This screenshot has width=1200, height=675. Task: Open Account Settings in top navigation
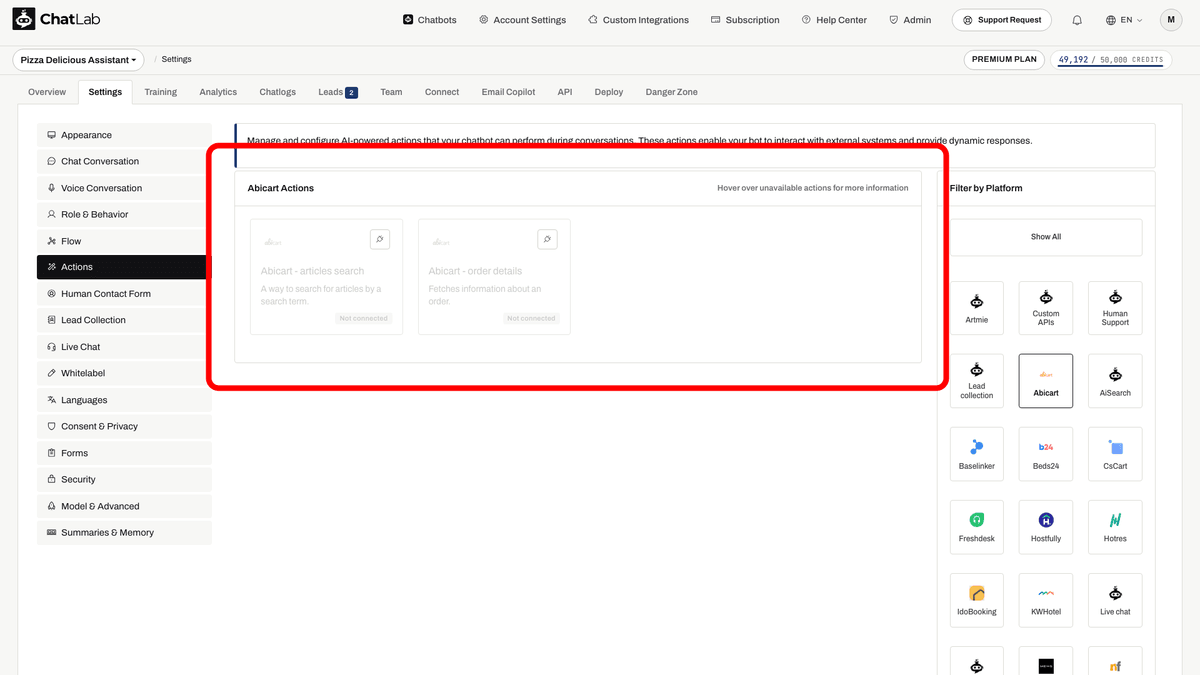(522, 20)
